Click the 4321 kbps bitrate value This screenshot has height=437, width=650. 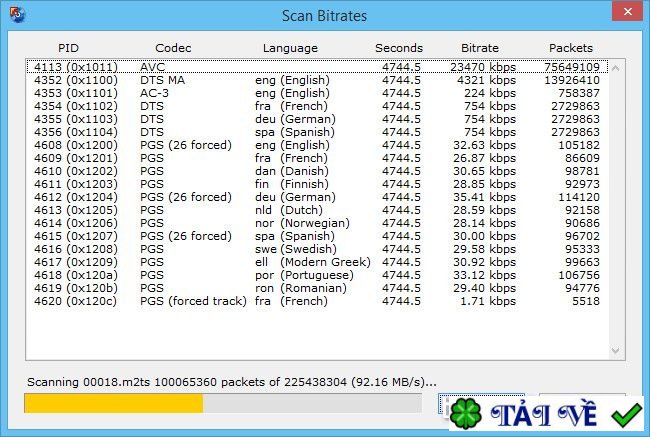tap(486, 80)
